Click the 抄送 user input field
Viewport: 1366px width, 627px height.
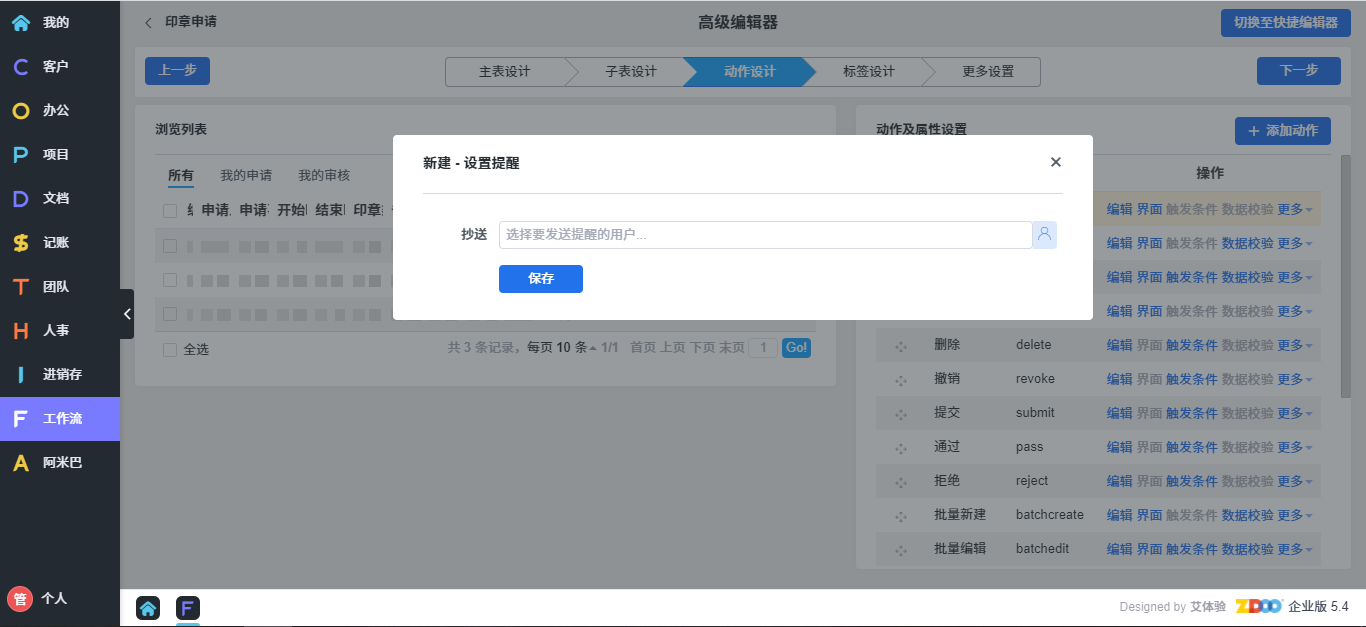(x=765, y=235)
